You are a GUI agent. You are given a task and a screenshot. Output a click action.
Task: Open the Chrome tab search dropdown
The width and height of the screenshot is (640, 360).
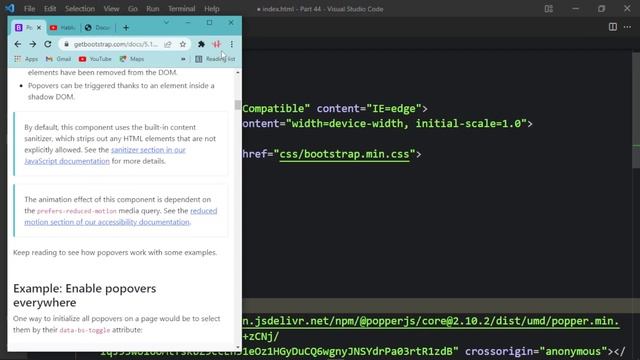(x=166, y=22)
